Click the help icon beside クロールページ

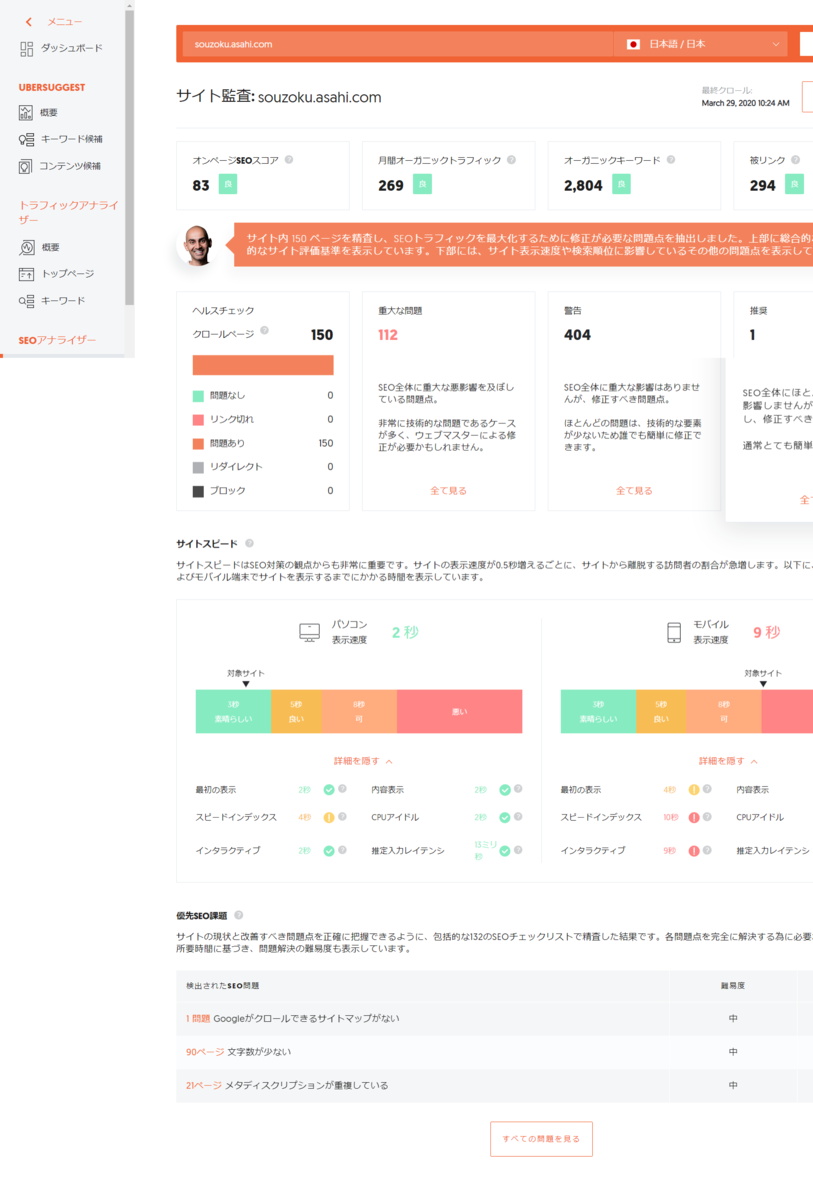coord(264,330)
